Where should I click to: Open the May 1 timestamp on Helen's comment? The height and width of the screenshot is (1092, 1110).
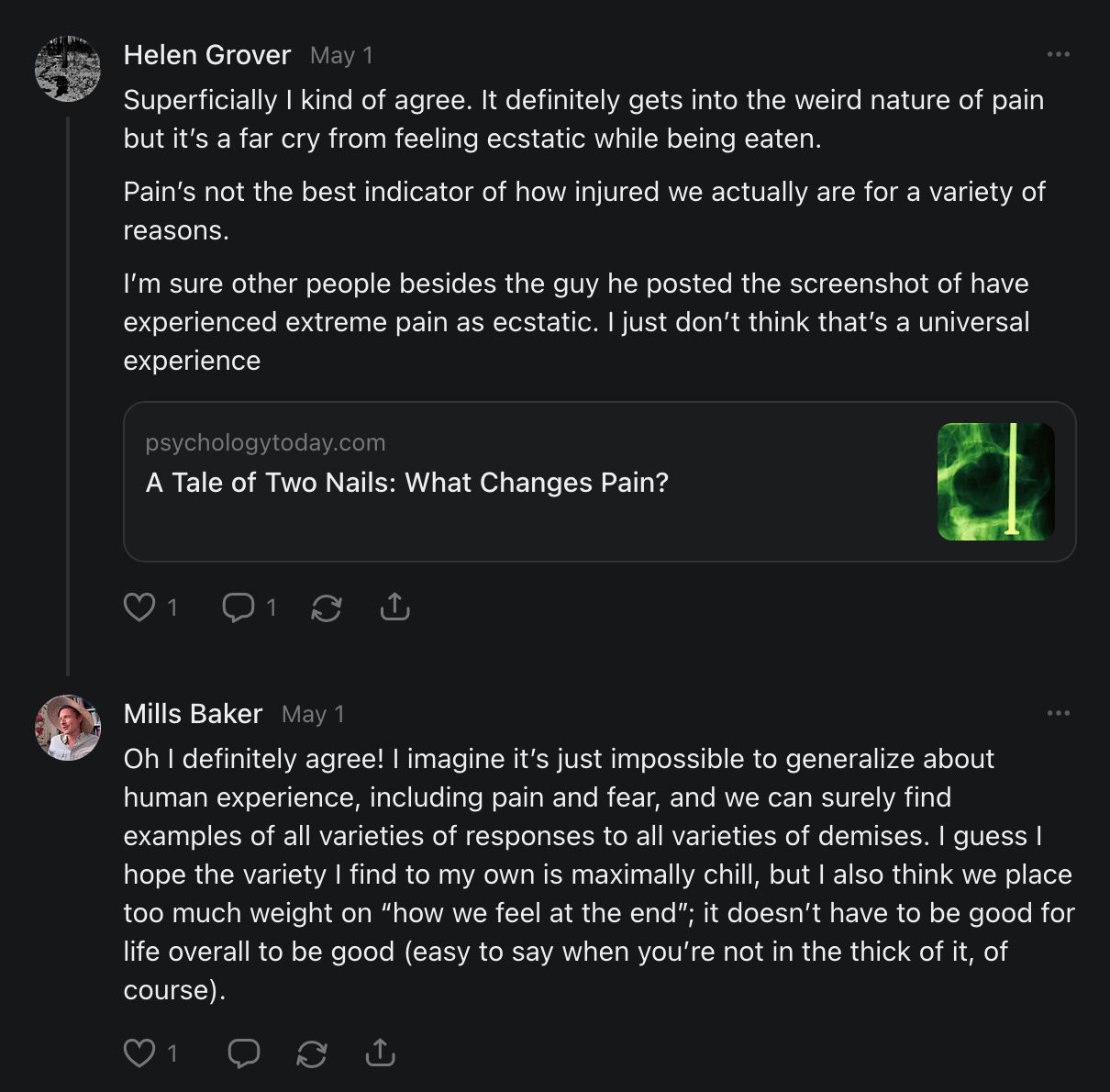click(341, 56)
